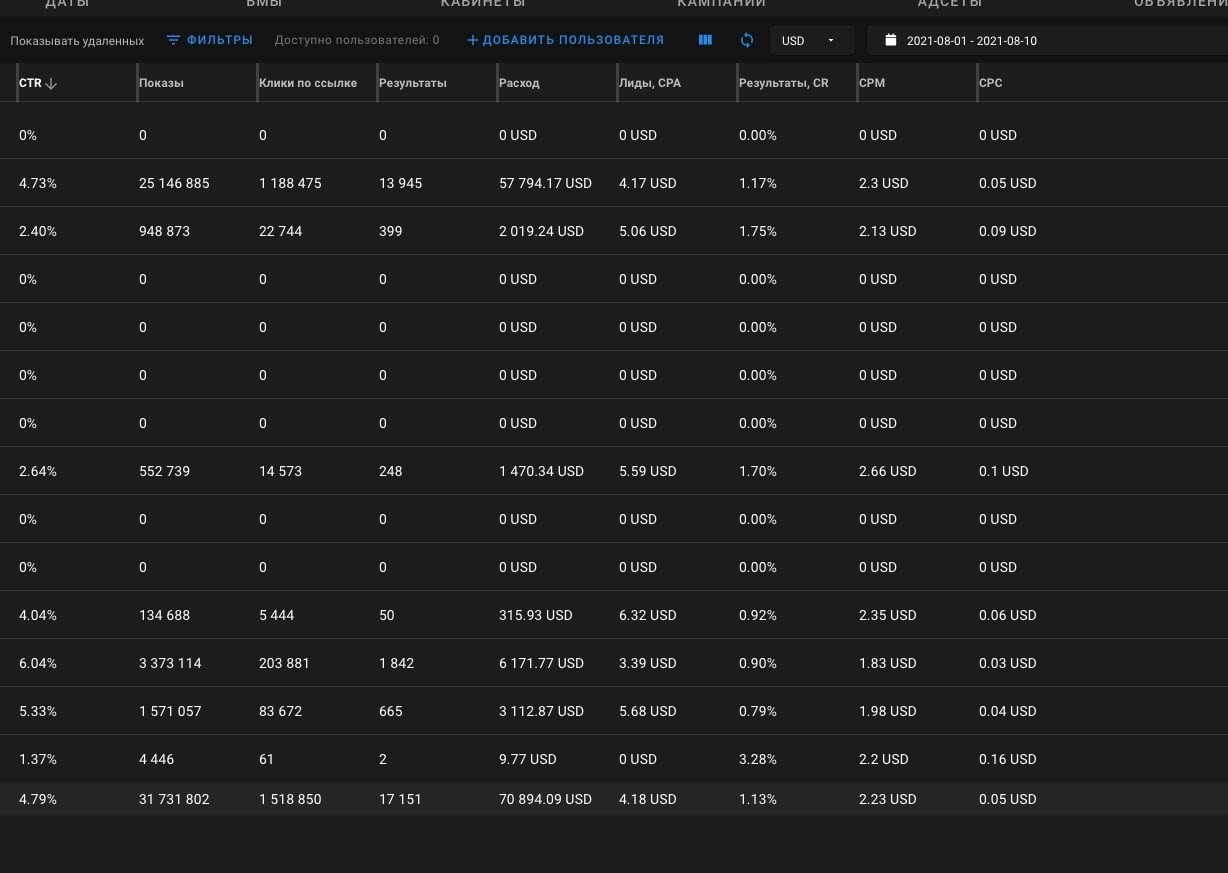This screenshot has height=873, width=1228.
Task: Click the 1 188 475 link clicks value
Action: 290,183
